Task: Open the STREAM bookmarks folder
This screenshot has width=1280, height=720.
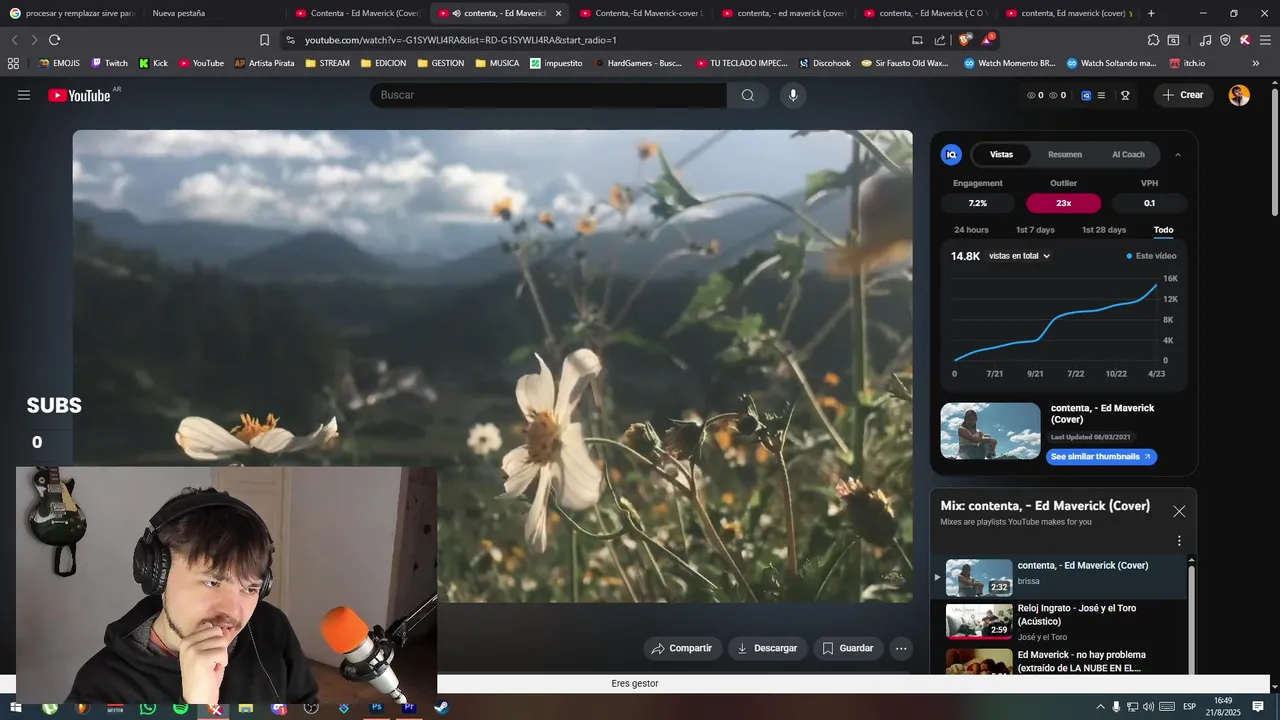Action: tap(327, 63)
